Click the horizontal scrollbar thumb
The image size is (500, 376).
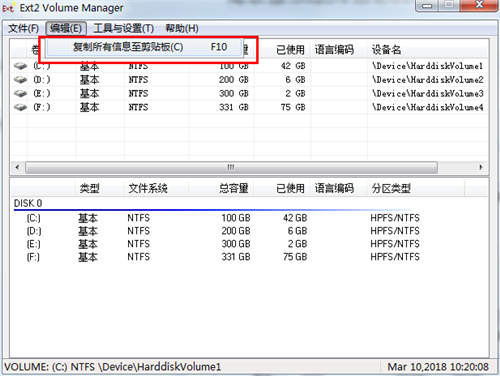point(231,167)
